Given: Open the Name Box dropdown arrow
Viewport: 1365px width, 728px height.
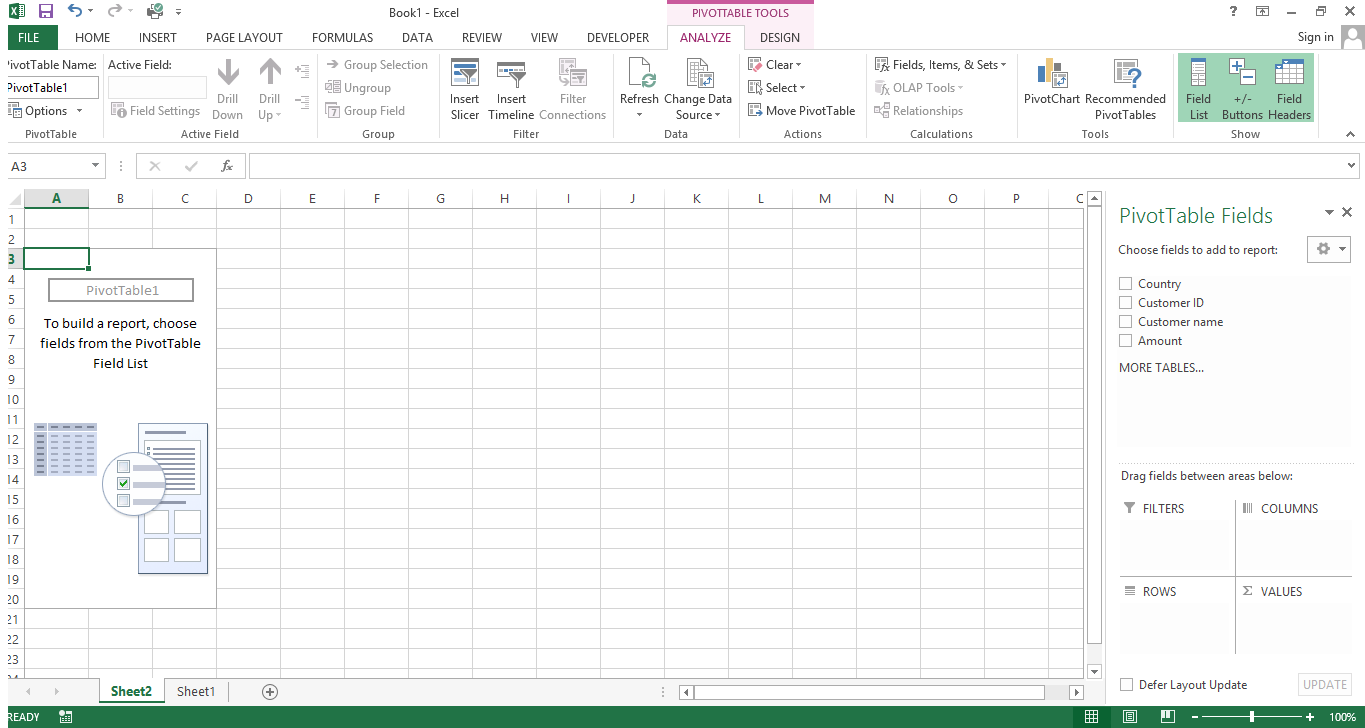Looking at the screenshot, I should [x=96, y=166].
